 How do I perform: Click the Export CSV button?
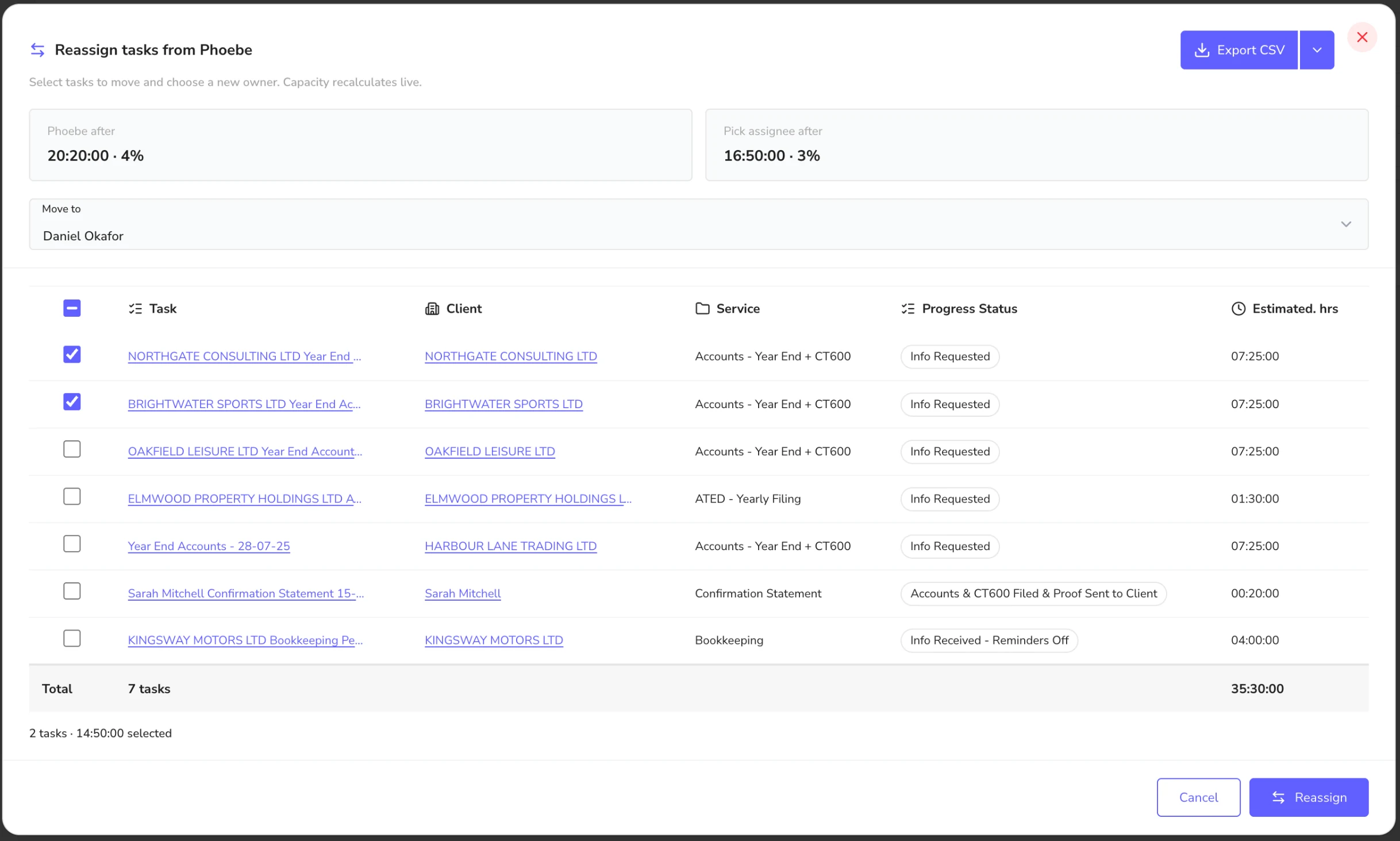point(1239,50)
